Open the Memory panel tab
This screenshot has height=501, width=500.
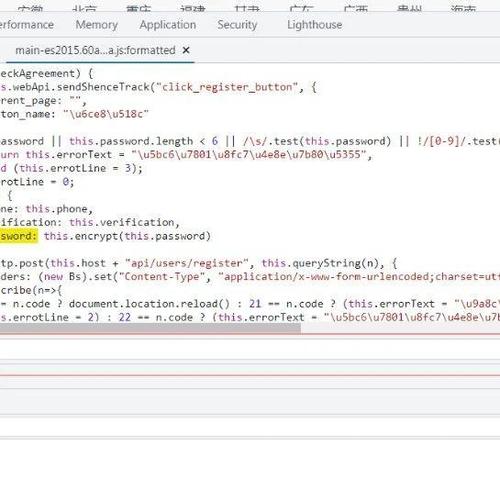[97, 25]
